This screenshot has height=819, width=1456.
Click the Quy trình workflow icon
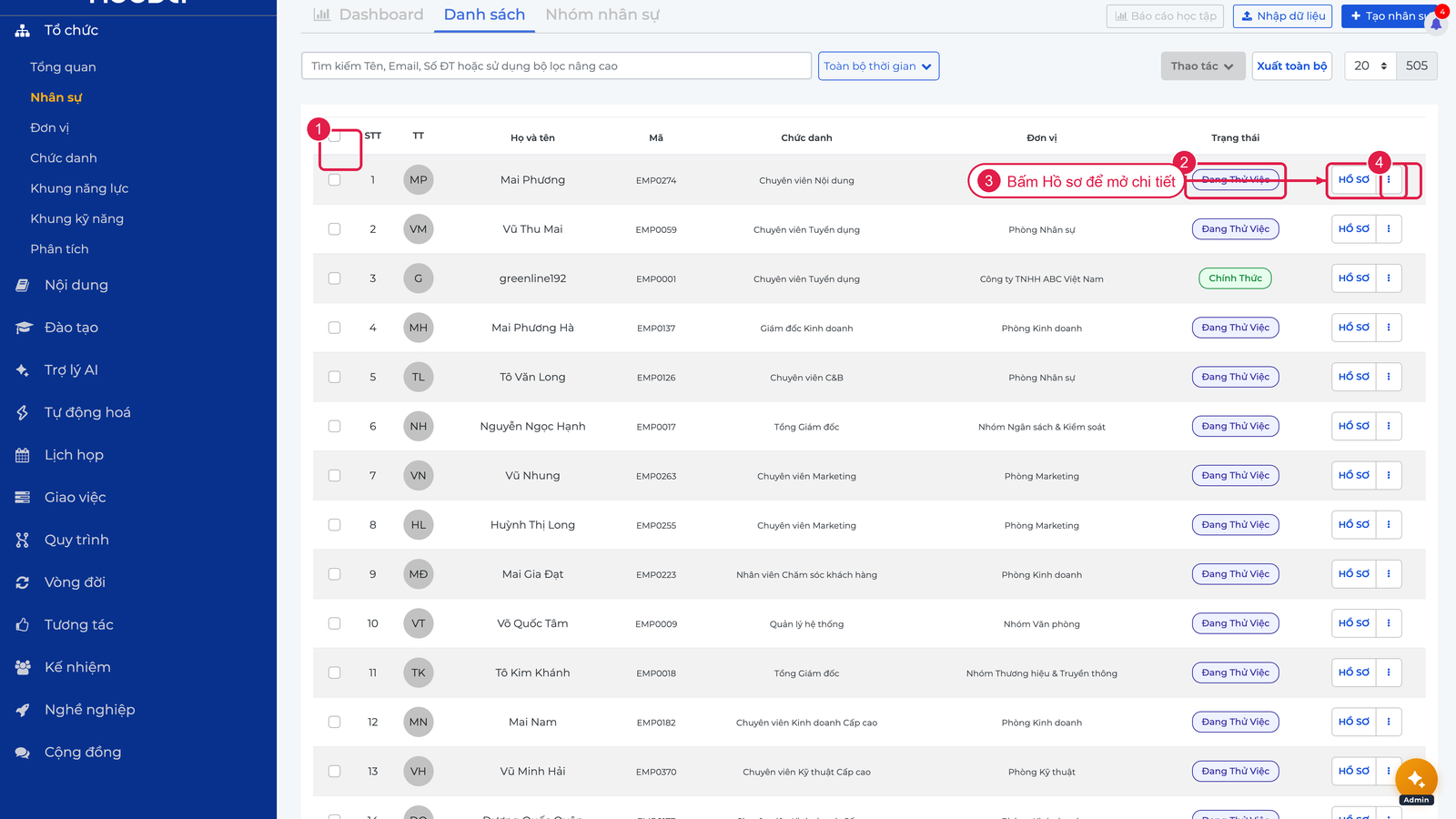(x=23, y=540)
